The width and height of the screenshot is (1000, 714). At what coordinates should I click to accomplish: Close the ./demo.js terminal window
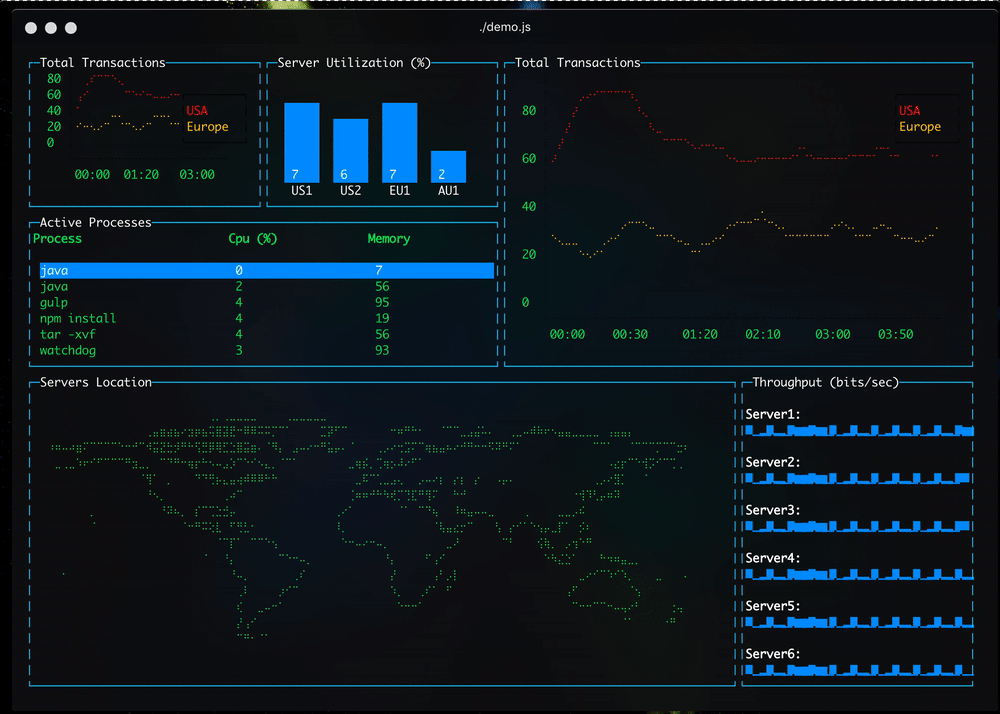point(31,27)
